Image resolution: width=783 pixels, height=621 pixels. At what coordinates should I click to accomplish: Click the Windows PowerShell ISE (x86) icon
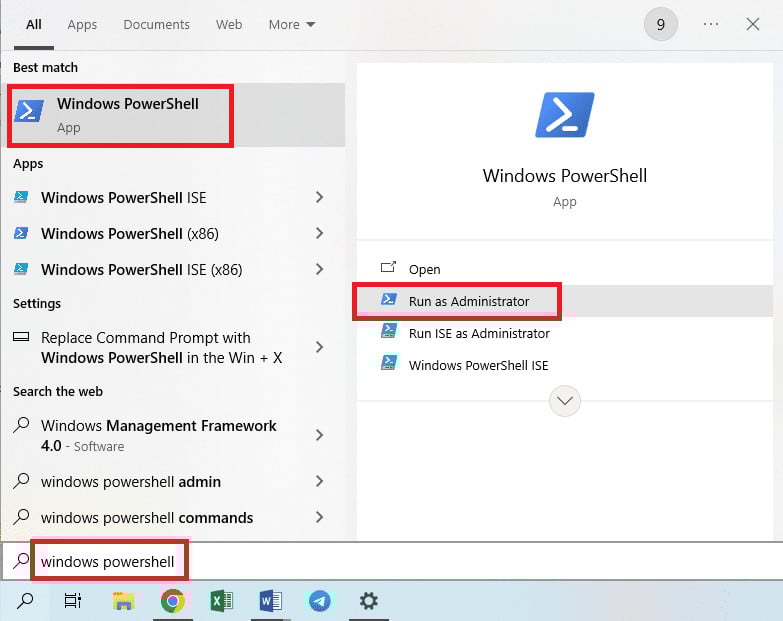click(x=21, y=269)
